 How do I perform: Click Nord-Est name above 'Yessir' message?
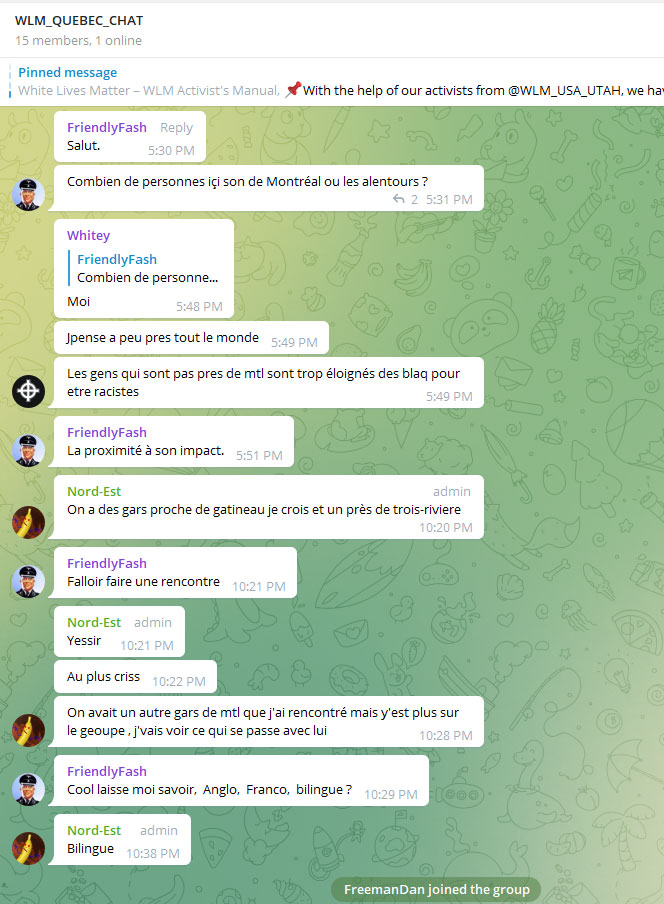coord(94,623)
